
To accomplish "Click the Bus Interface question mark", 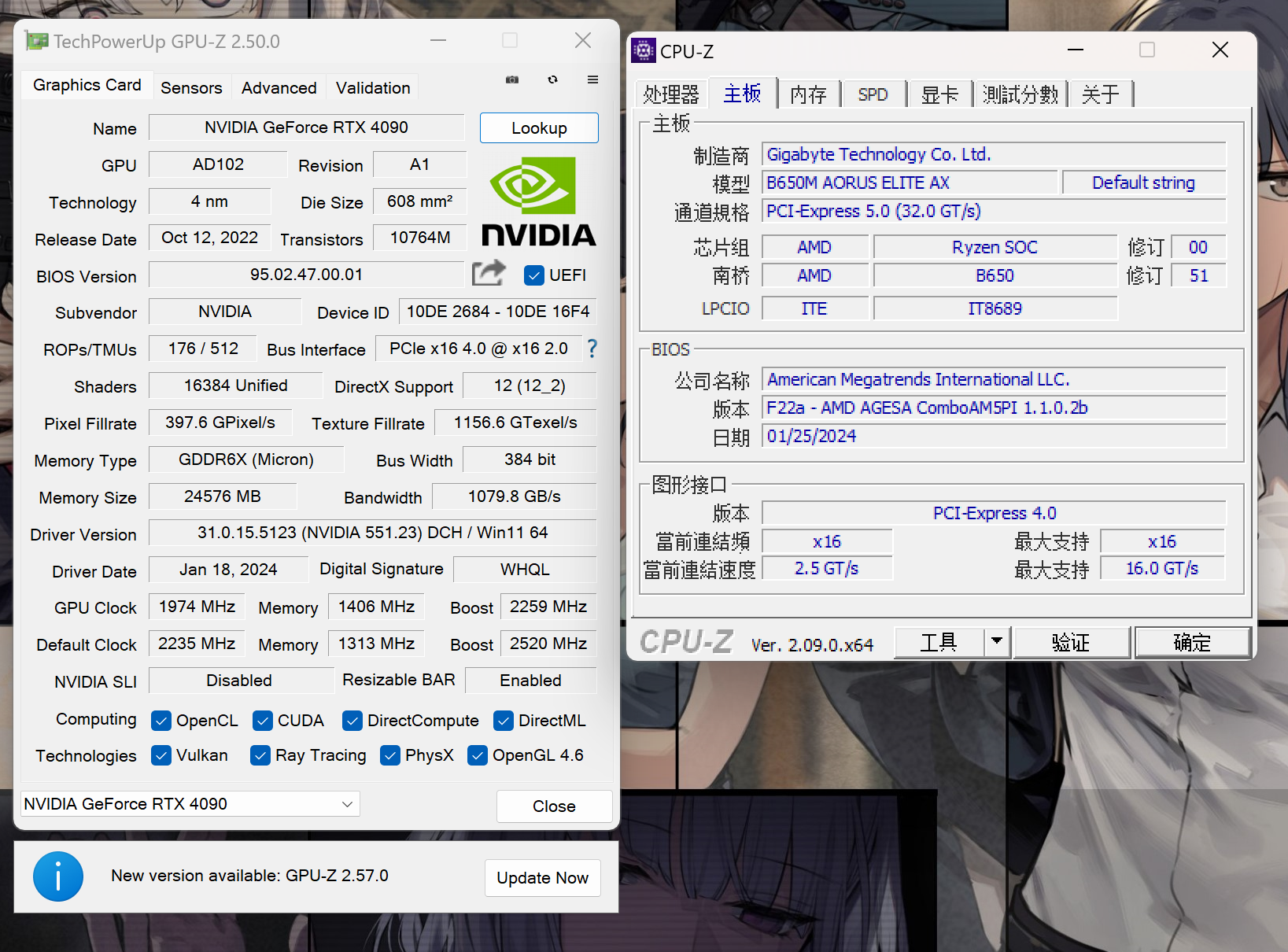I will 592,349.
